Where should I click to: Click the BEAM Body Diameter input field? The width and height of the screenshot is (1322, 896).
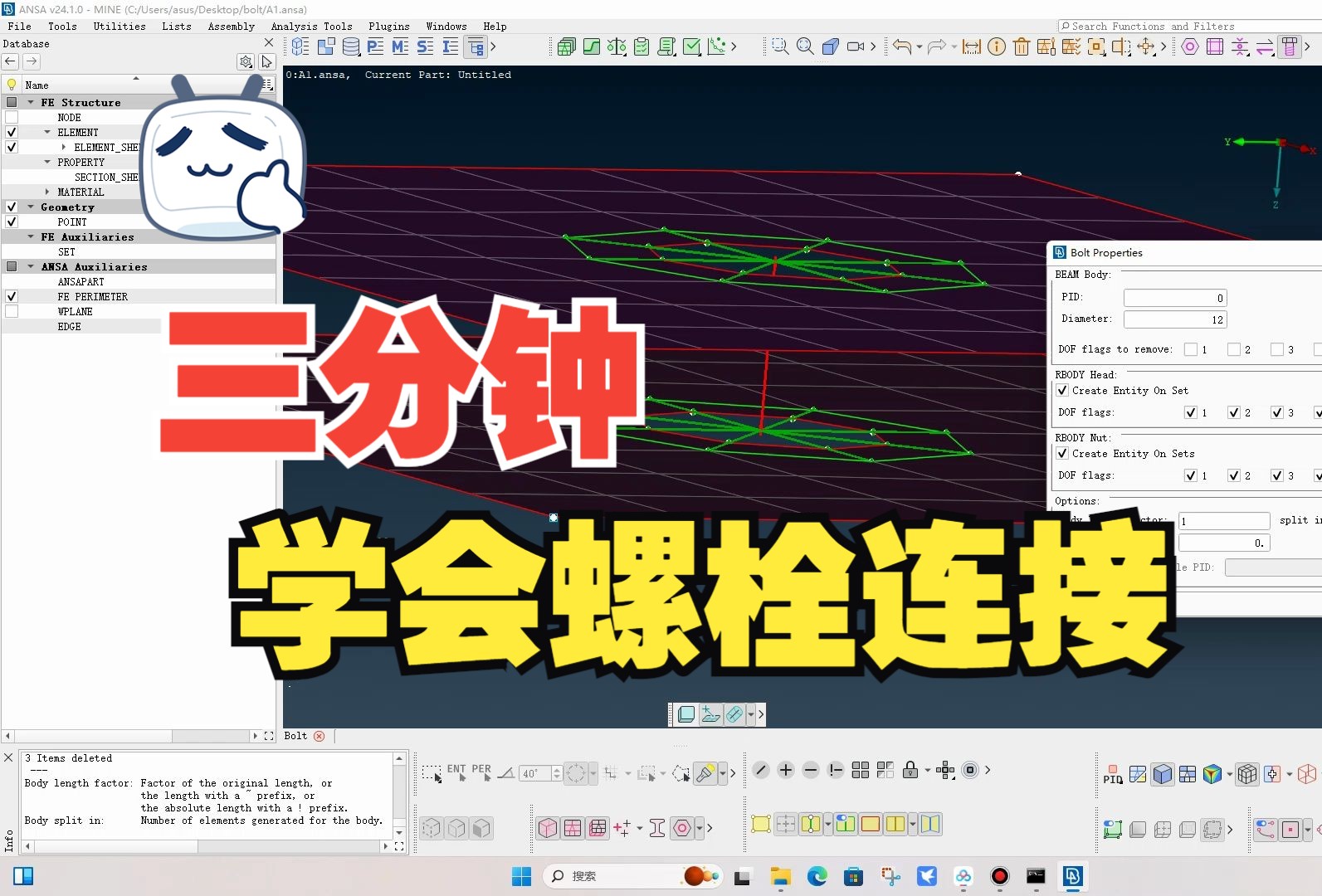[1175, 319]
